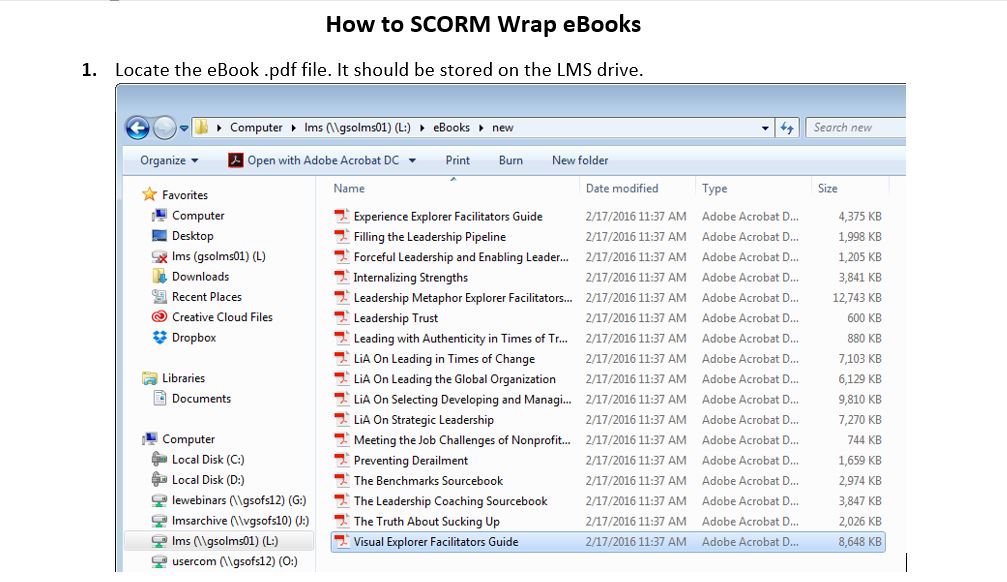Click PDF icon of LiA On Strategic Leadership
Viewport: 1007px width, 582px height.
coord(342,419)
